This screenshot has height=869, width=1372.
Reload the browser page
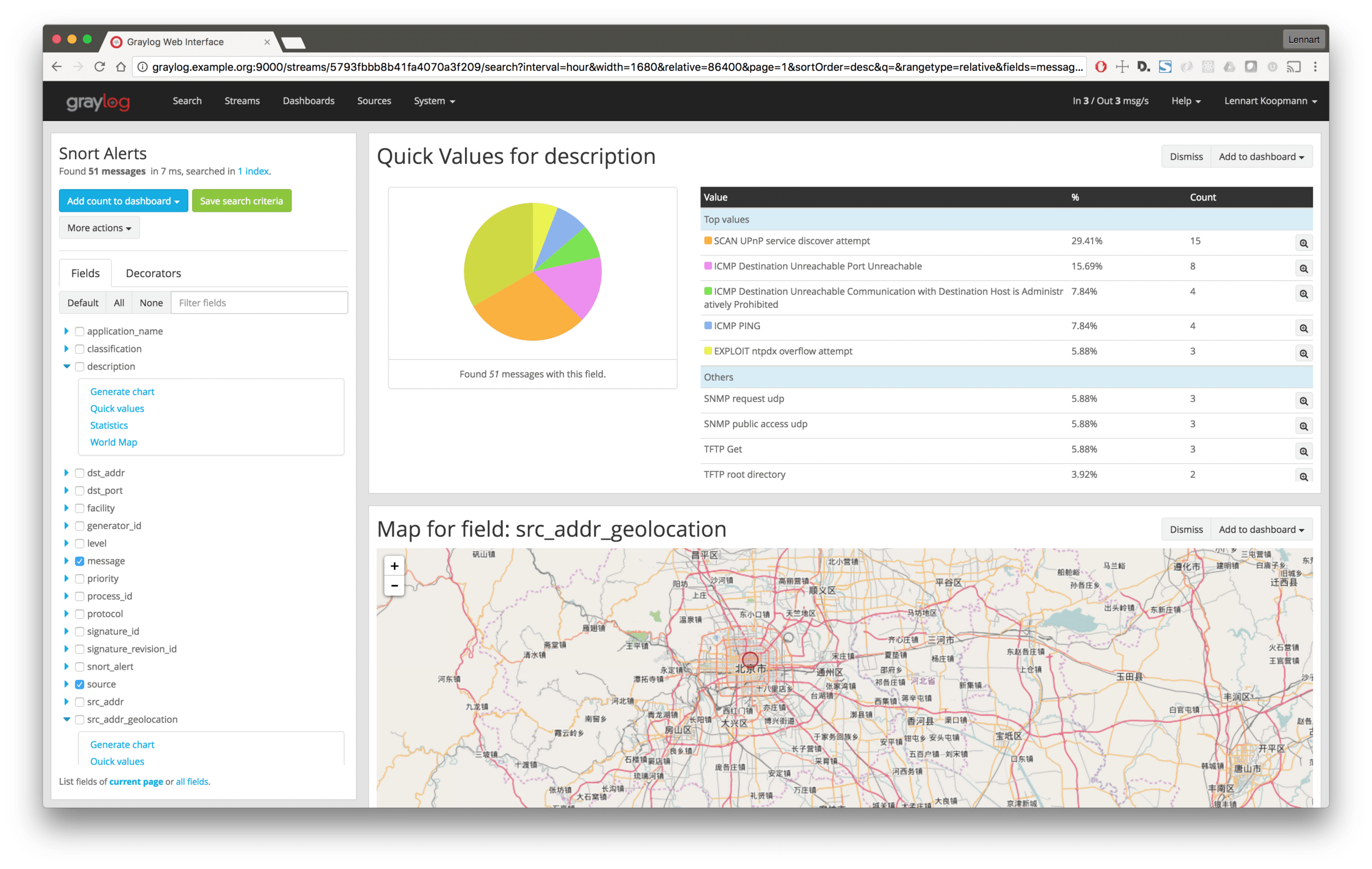[99, 66]
